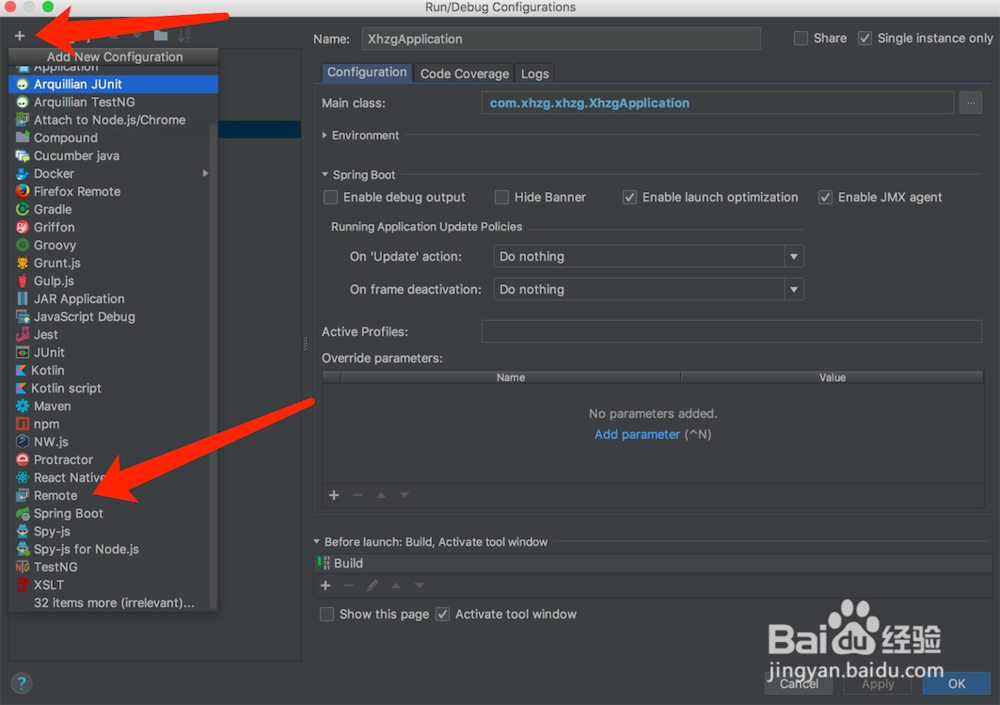Click the Kotlin script icon
This screenshot has height=705, width=1000.
click(21, 388)
